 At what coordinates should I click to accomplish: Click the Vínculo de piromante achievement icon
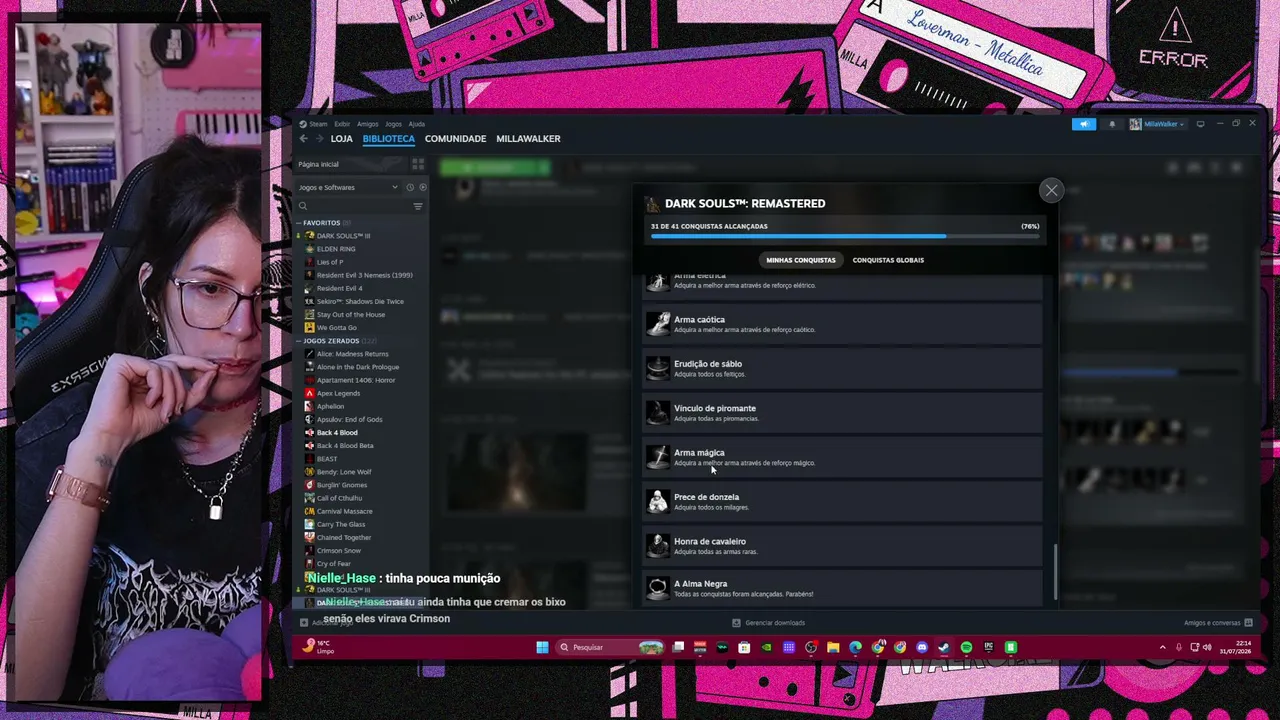[x=657, y=412]
